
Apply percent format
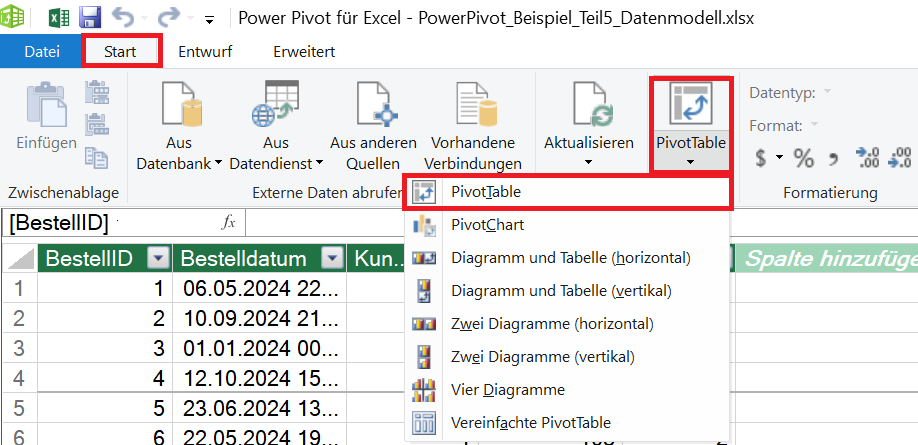(x=803, y=158)
